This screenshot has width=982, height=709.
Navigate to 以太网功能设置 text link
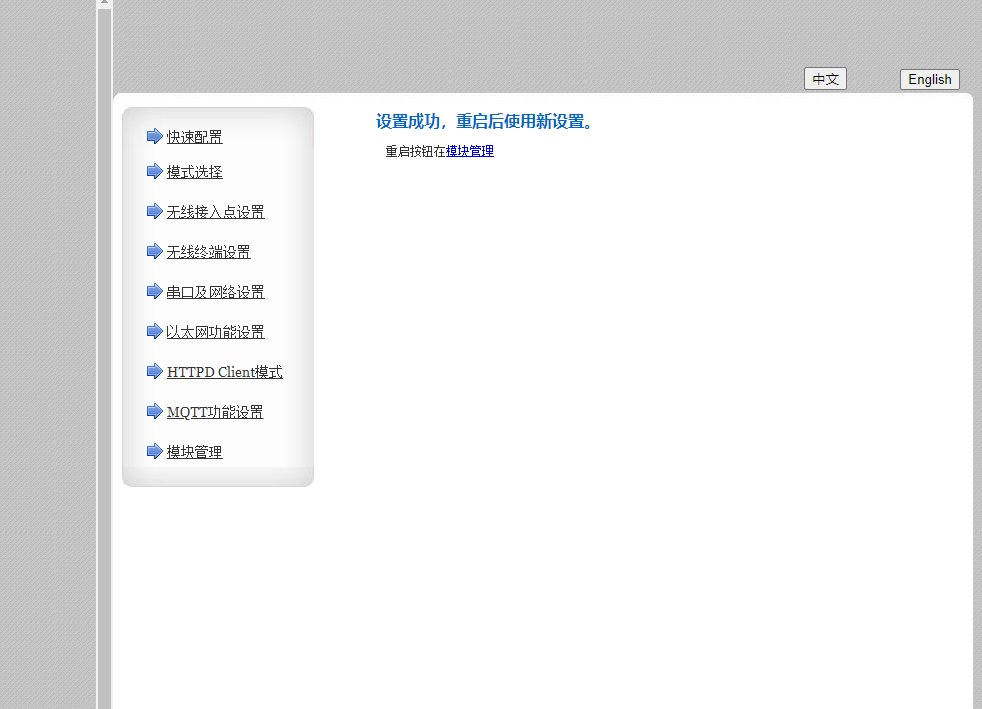point(216,332)
